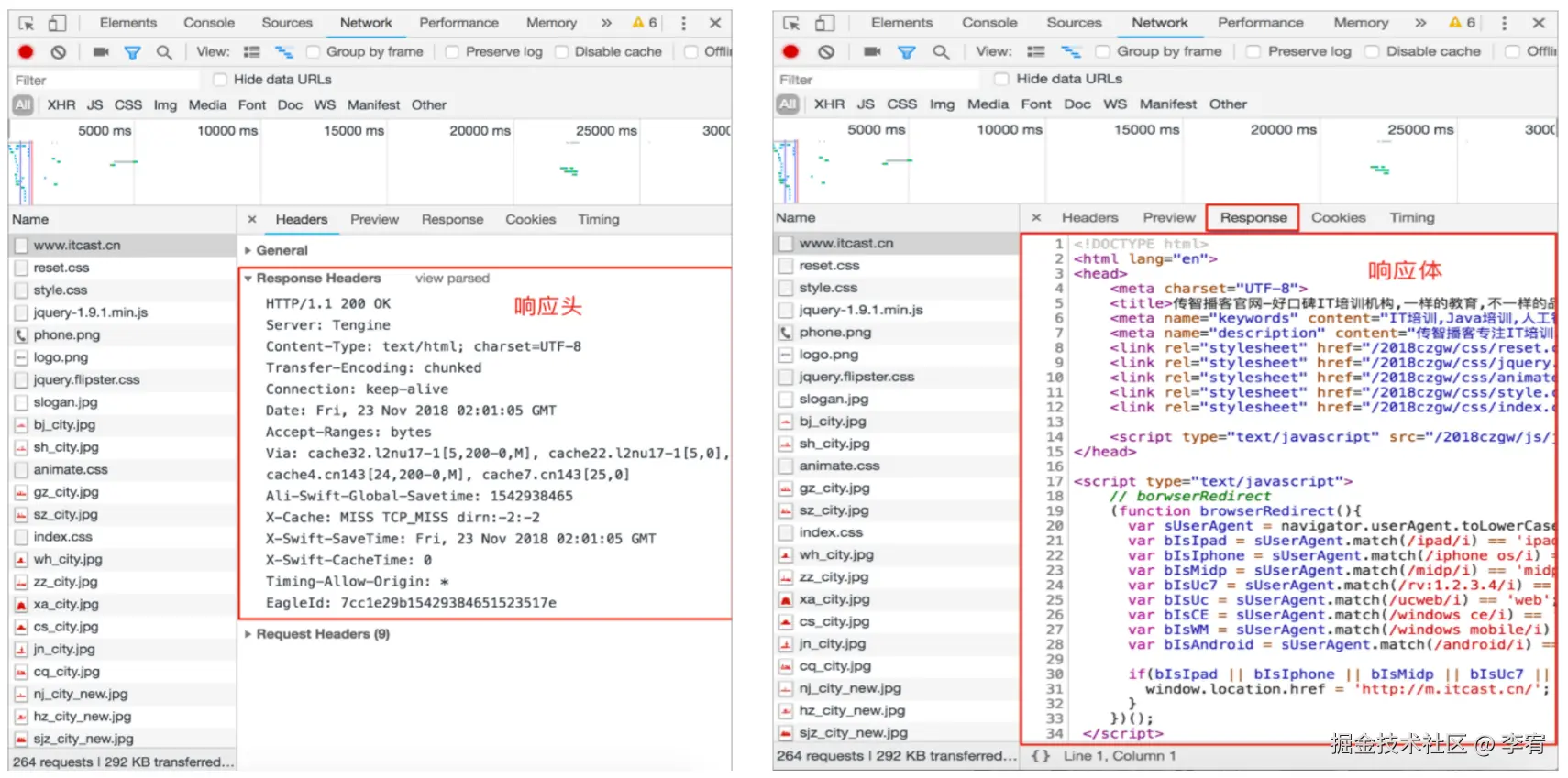Enable Group by frame checkbox in right DevTools
This screenshot has width=1568, height=778.
(x=1102, y=51)
